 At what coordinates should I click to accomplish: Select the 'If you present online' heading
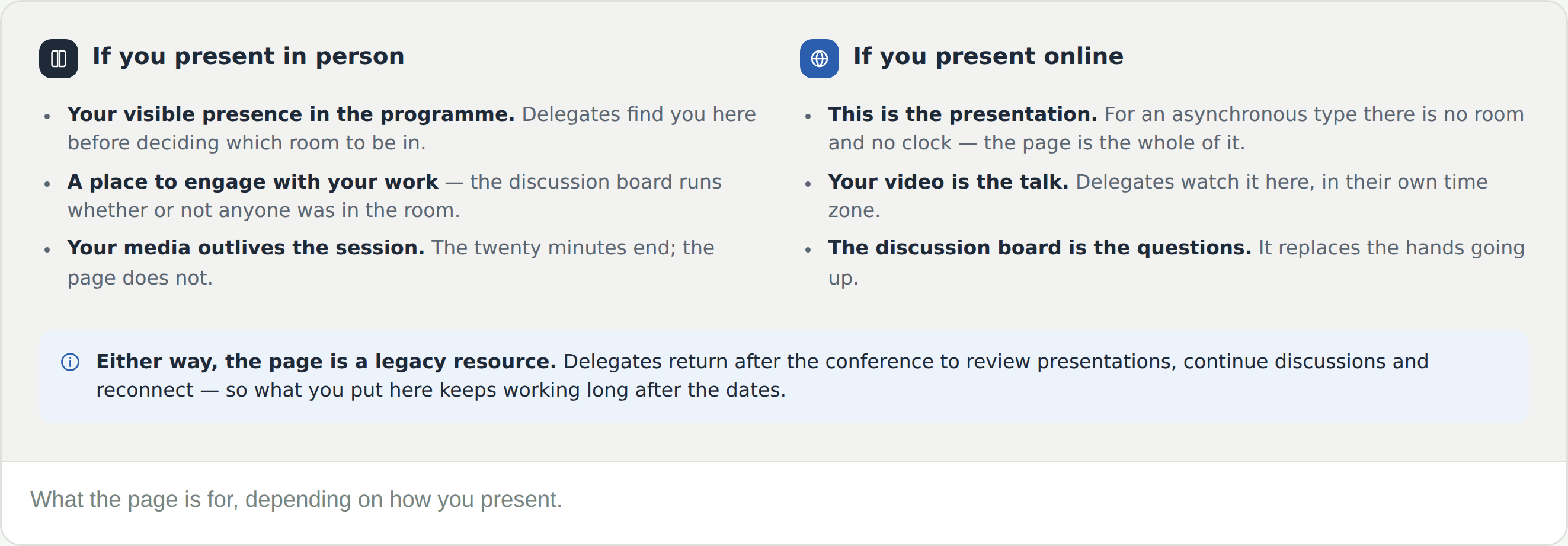tap(988, 56)
